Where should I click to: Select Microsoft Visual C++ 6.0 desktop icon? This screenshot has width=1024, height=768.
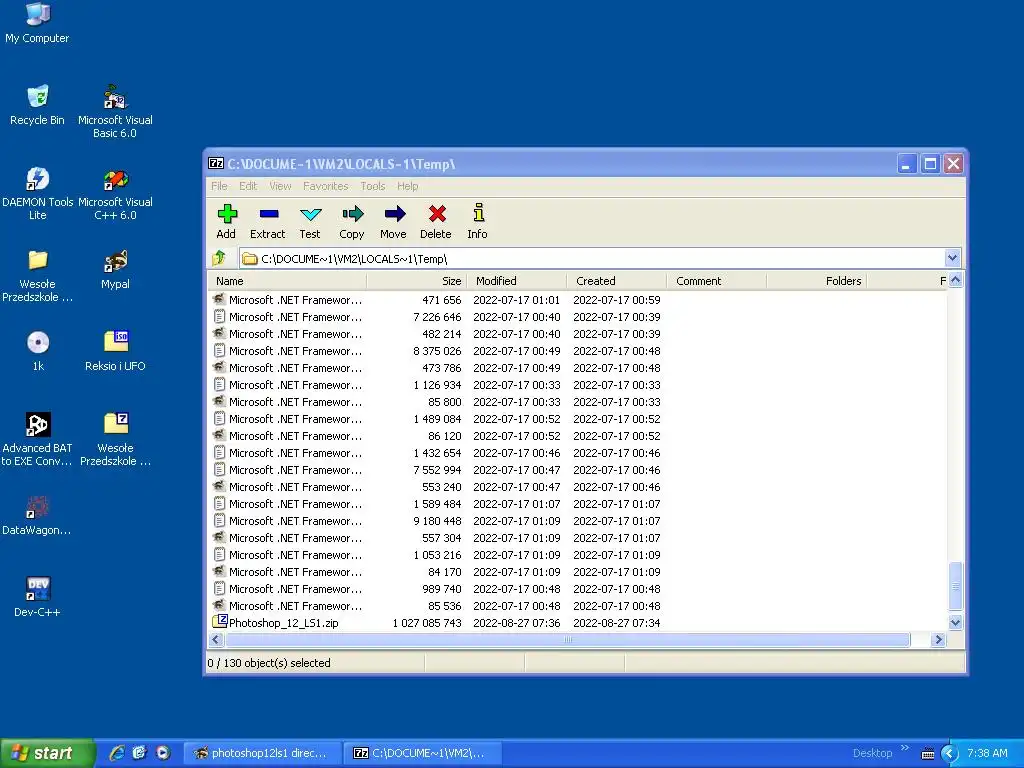(115, 193)
